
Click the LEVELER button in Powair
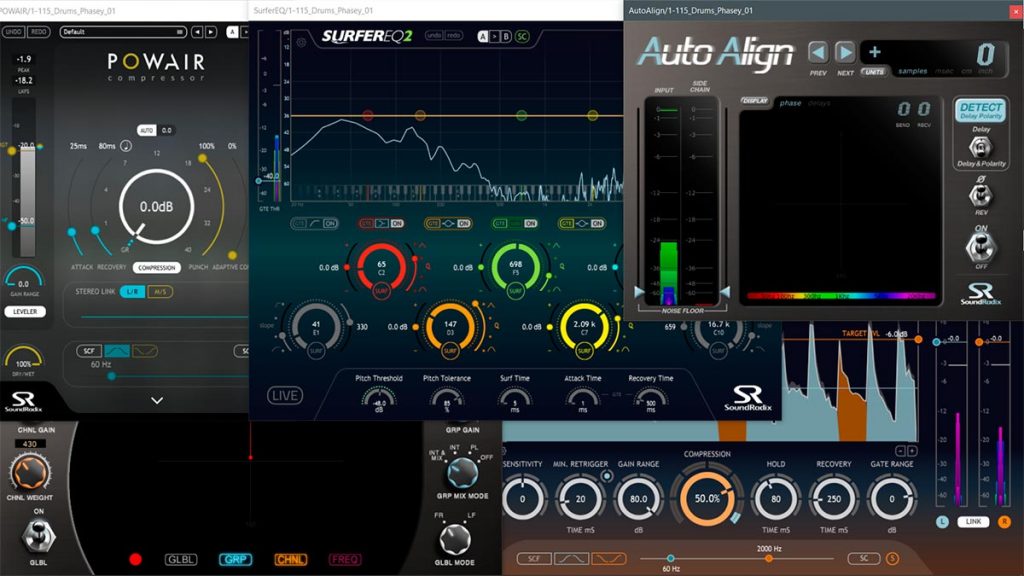tap(25, 312)
